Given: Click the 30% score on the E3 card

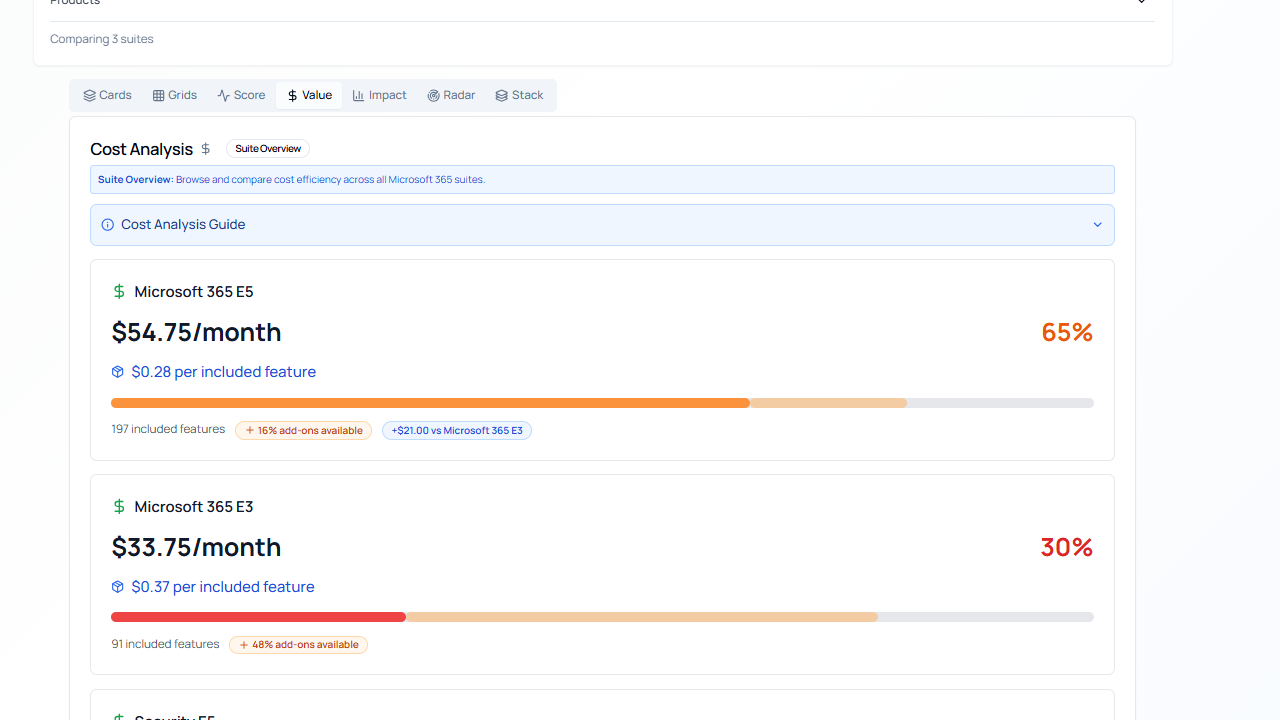Looking at the screenshot, I should coord(1067,547).
